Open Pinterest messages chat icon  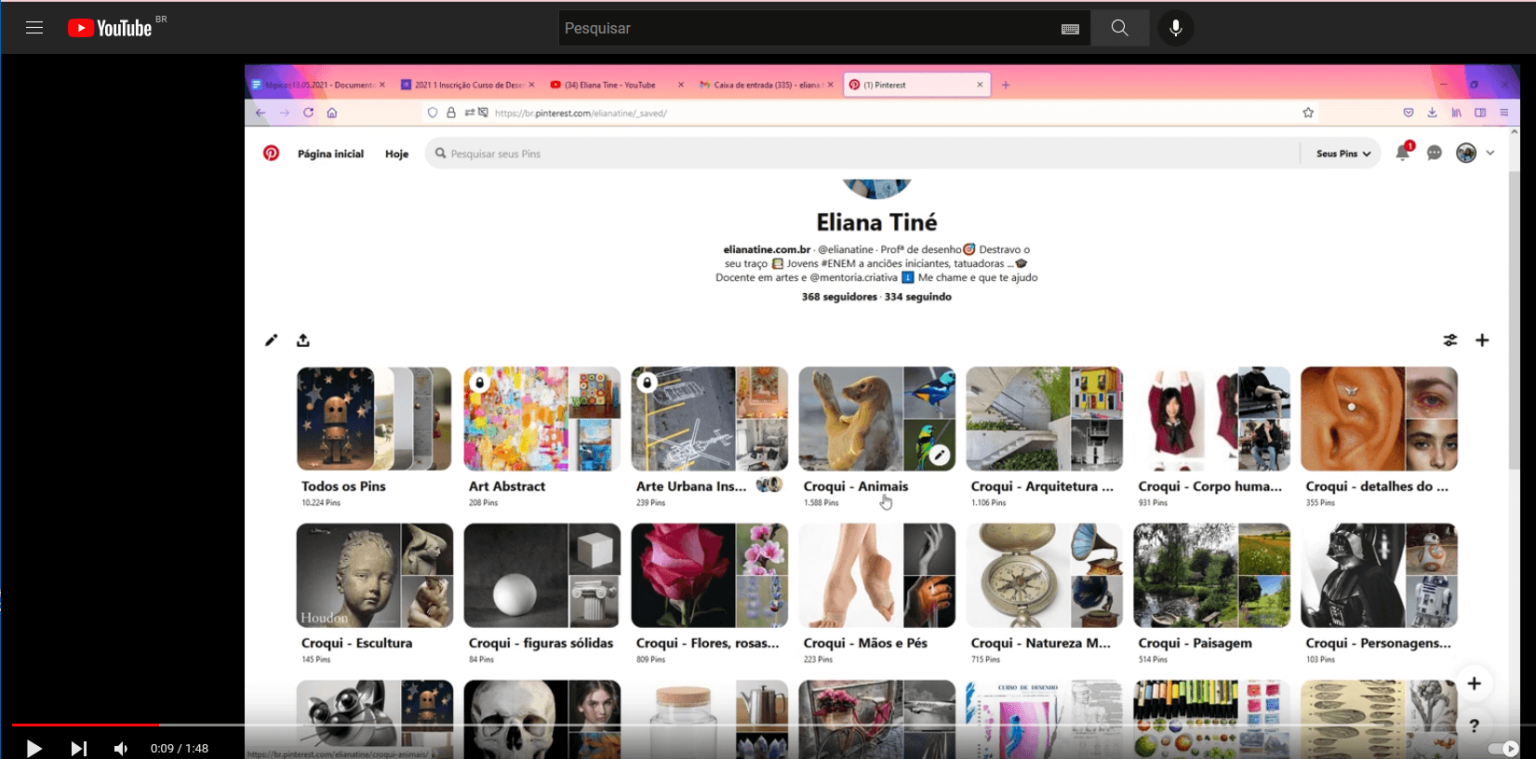(1434, 153)
